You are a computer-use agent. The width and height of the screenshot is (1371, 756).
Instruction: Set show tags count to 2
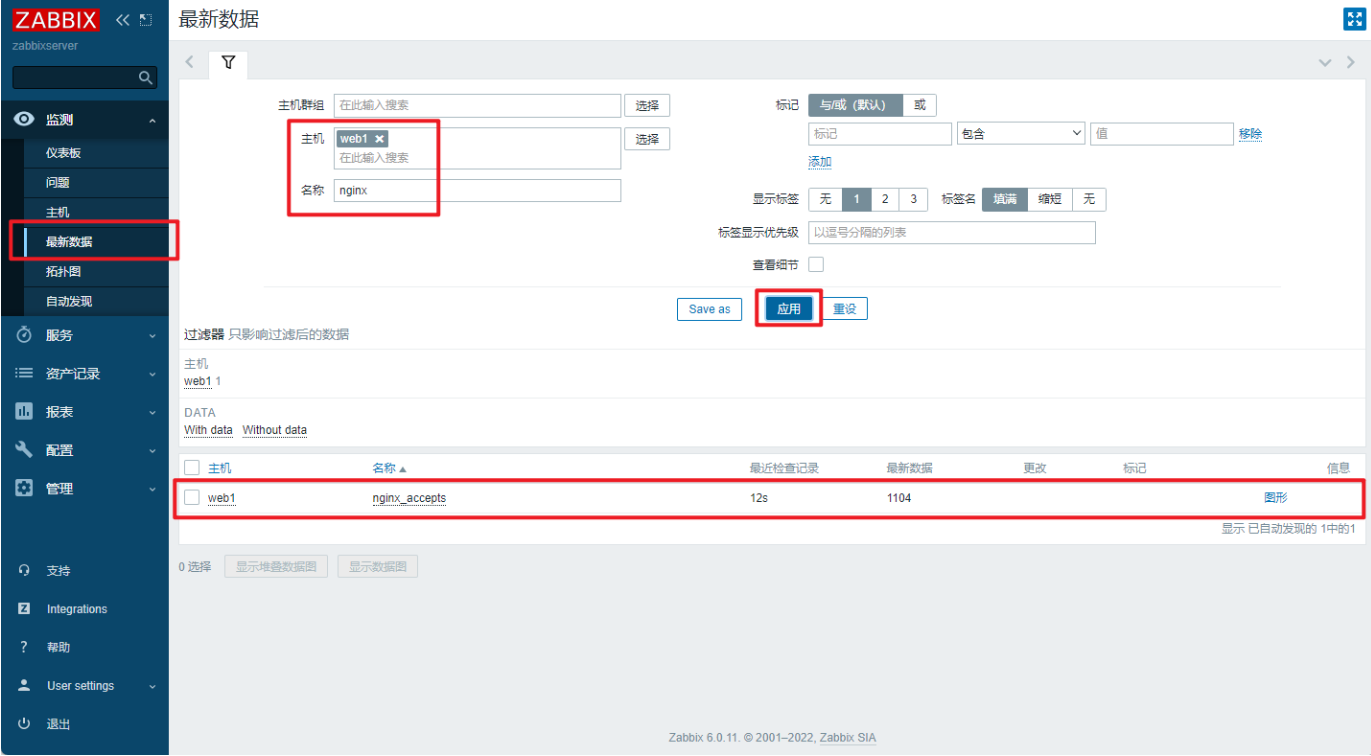click(x=885, y=199)
